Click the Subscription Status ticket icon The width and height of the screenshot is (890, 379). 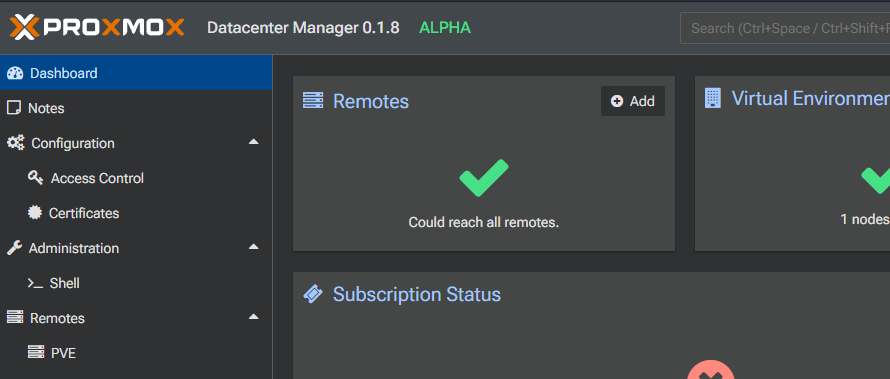pyautogui.click(x=313, y=294)
